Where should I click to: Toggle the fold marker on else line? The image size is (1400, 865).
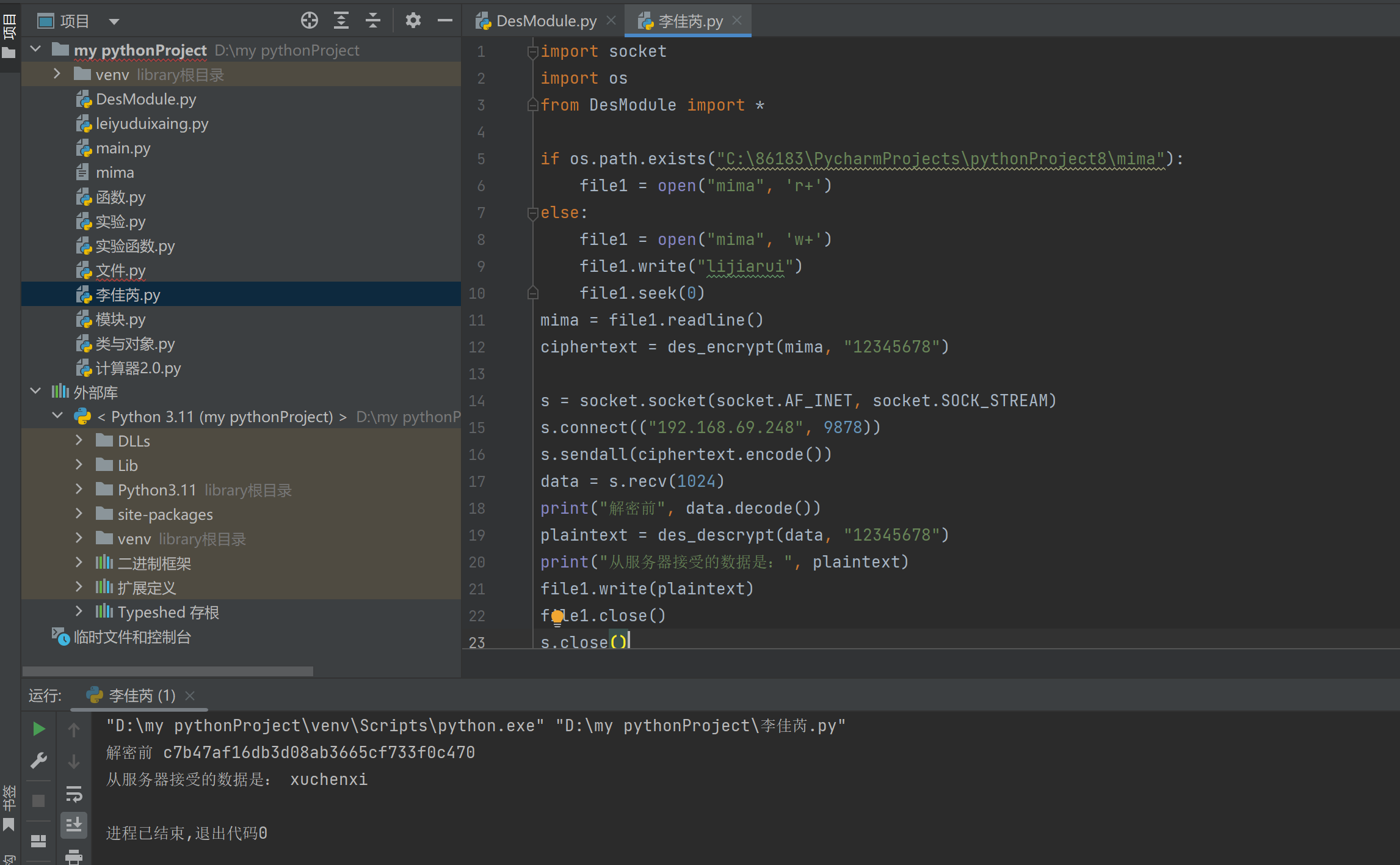click(532, 213)
